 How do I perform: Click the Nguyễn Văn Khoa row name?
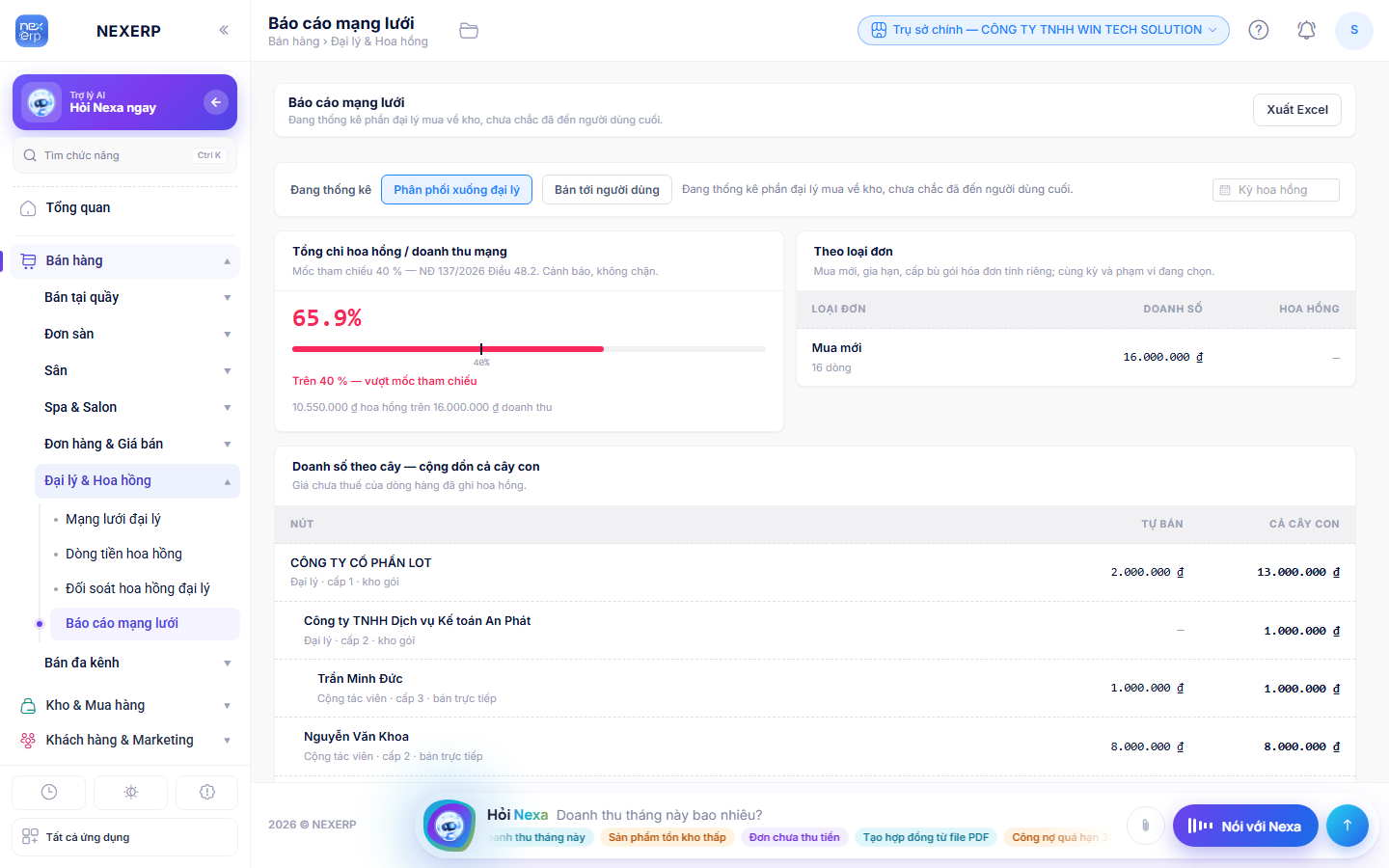[x=356, y=737]
